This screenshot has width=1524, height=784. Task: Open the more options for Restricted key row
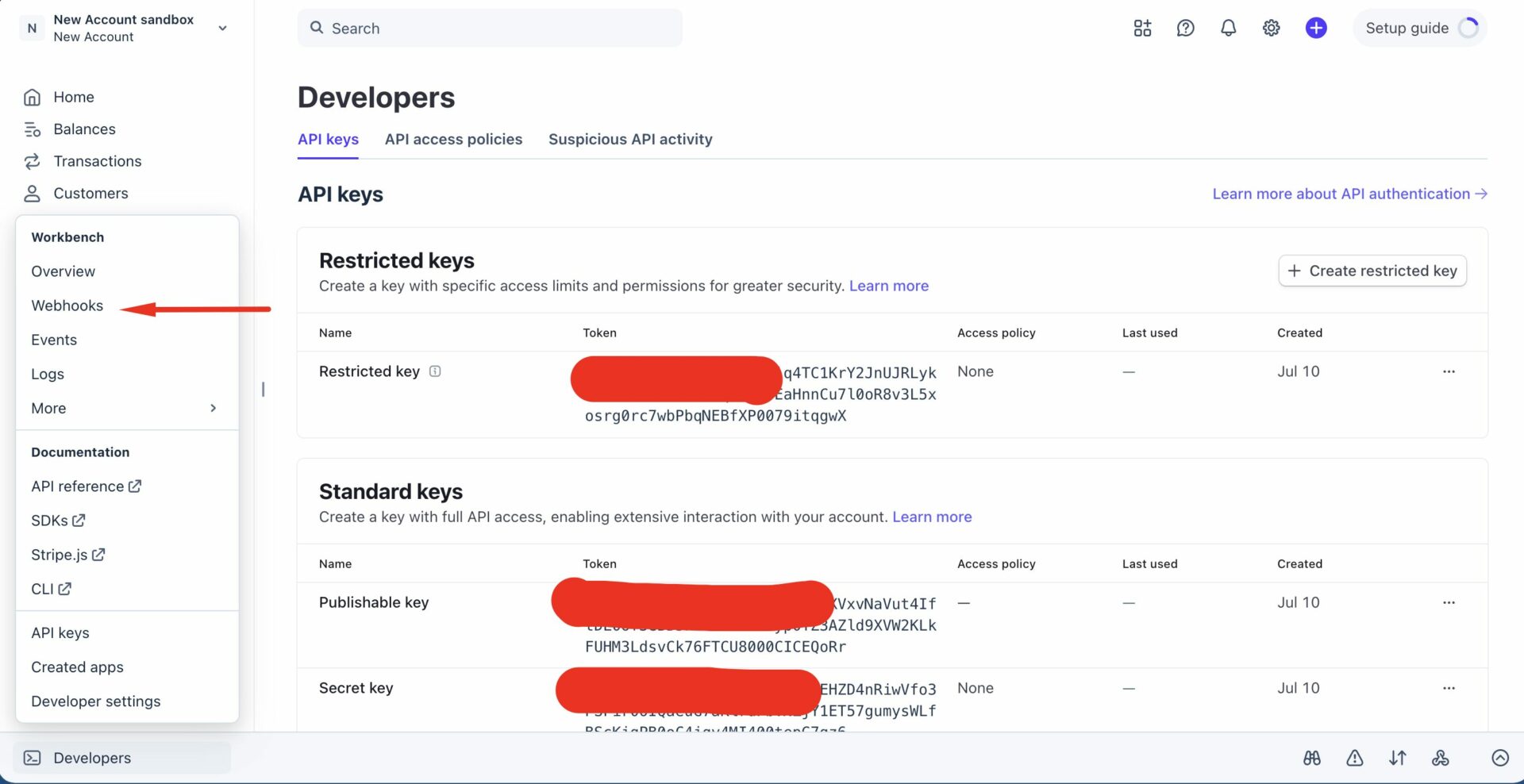pyautogui.click(x=1449, y=371)
